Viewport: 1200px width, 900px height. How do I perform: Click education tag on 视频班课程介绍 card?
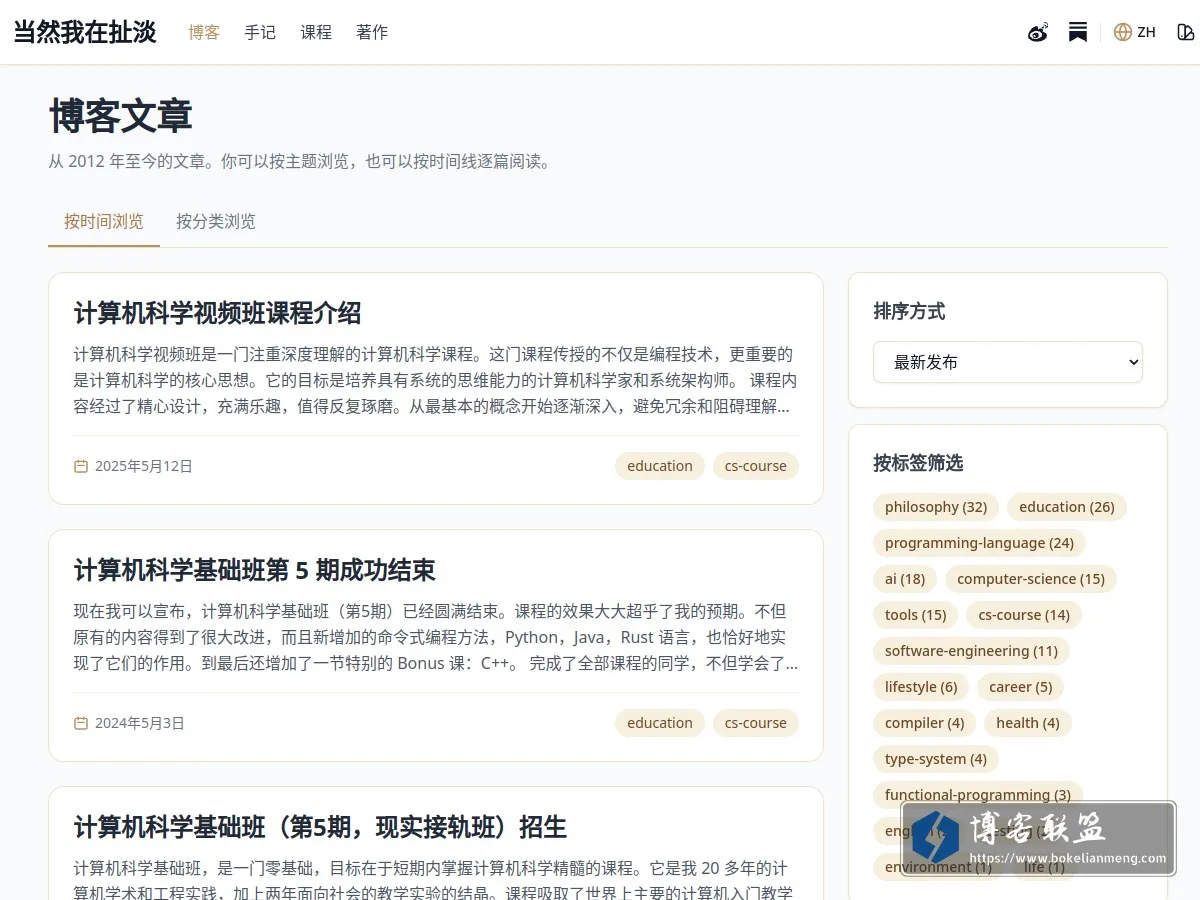[660, 466]
